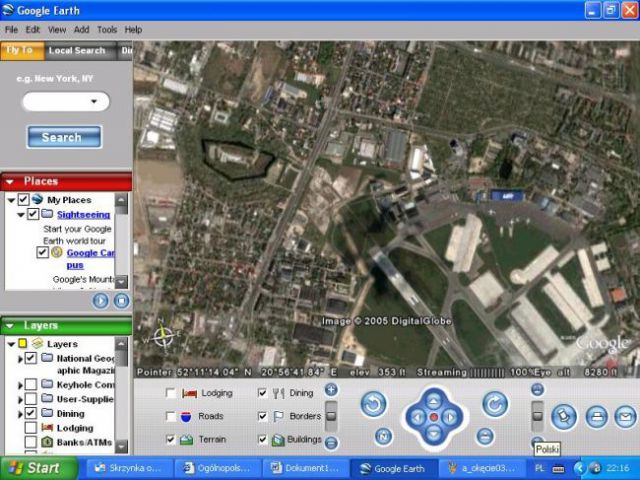Stop the tour in Places panel
The height and width of the screenshot is (480, 640).
click(121, 301)
